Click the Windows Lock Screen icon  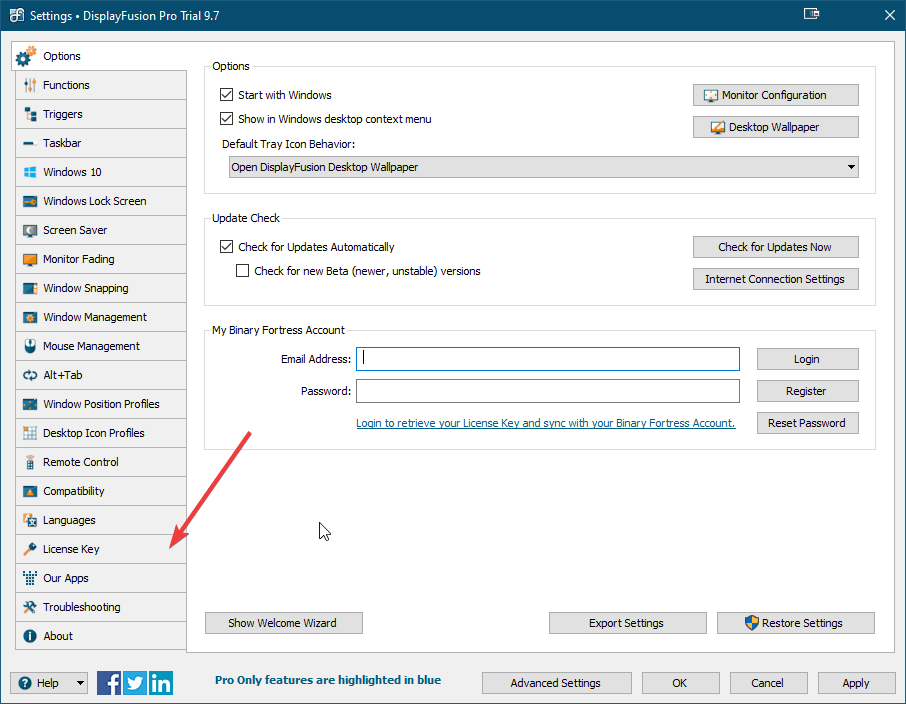pyautogui.click(x=30, y=201)
